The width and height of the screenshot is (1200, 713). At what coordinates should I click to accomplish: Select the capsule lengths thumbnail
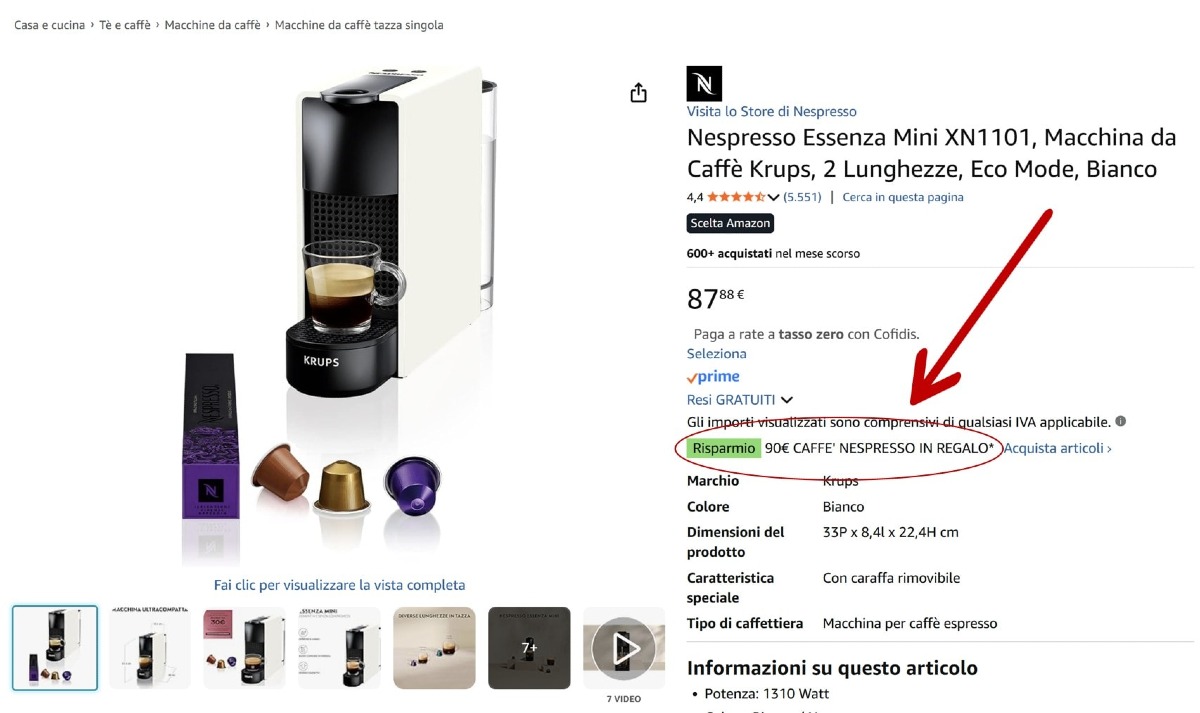pos(435,648)
